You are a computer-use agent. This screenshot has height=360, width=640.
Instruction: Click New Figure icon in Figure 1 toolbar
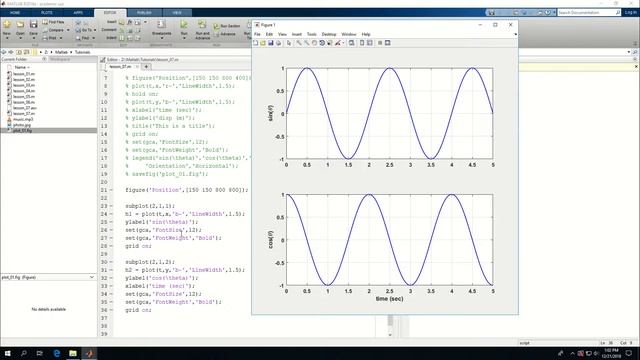click(256, 43)
